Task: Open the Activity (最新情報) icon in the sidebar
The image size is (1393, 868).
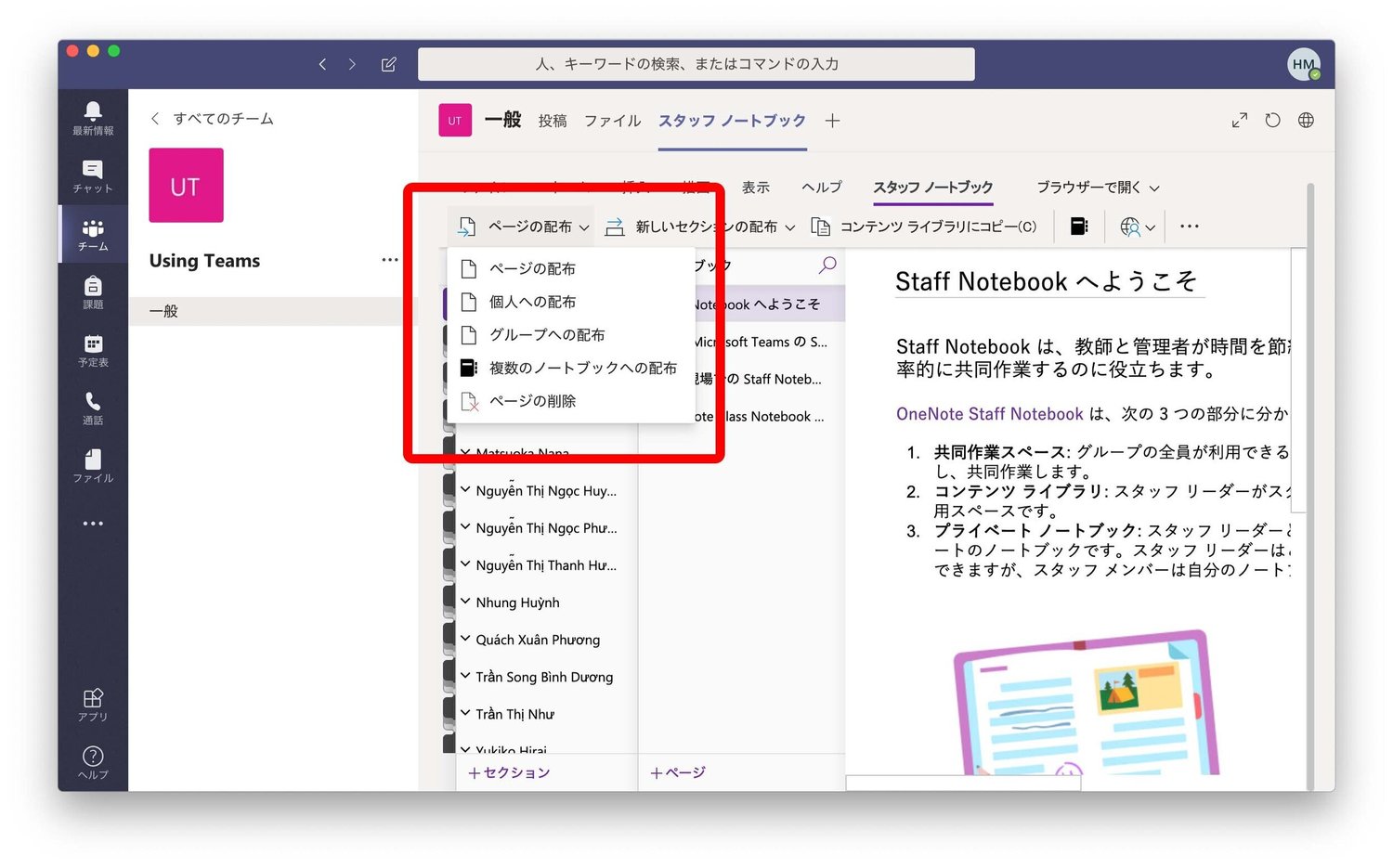Action: click(92, 111)
